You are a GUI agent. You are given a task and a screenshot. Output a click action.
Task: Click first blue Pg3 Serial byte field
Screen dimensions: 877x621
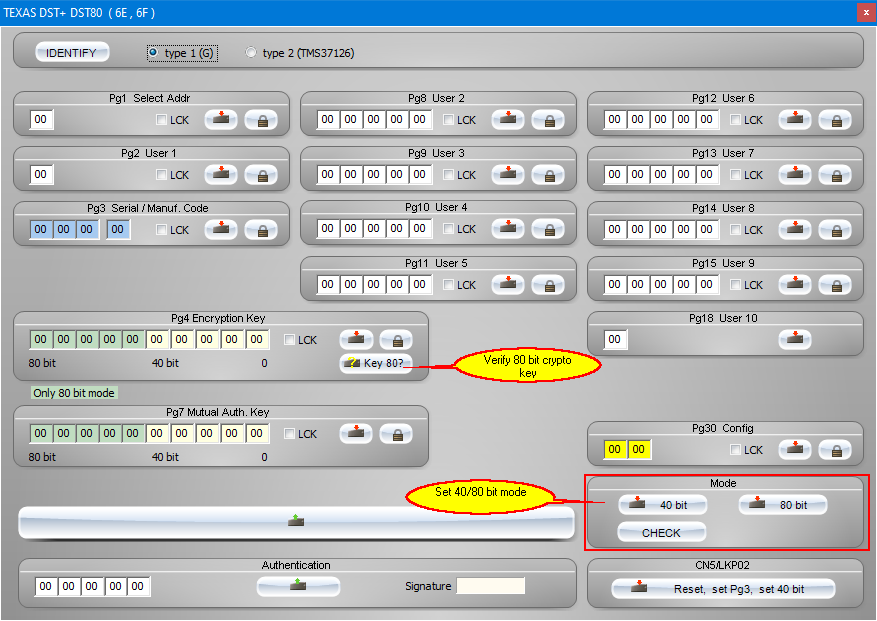pyautogui.click(x=41, y=229)
